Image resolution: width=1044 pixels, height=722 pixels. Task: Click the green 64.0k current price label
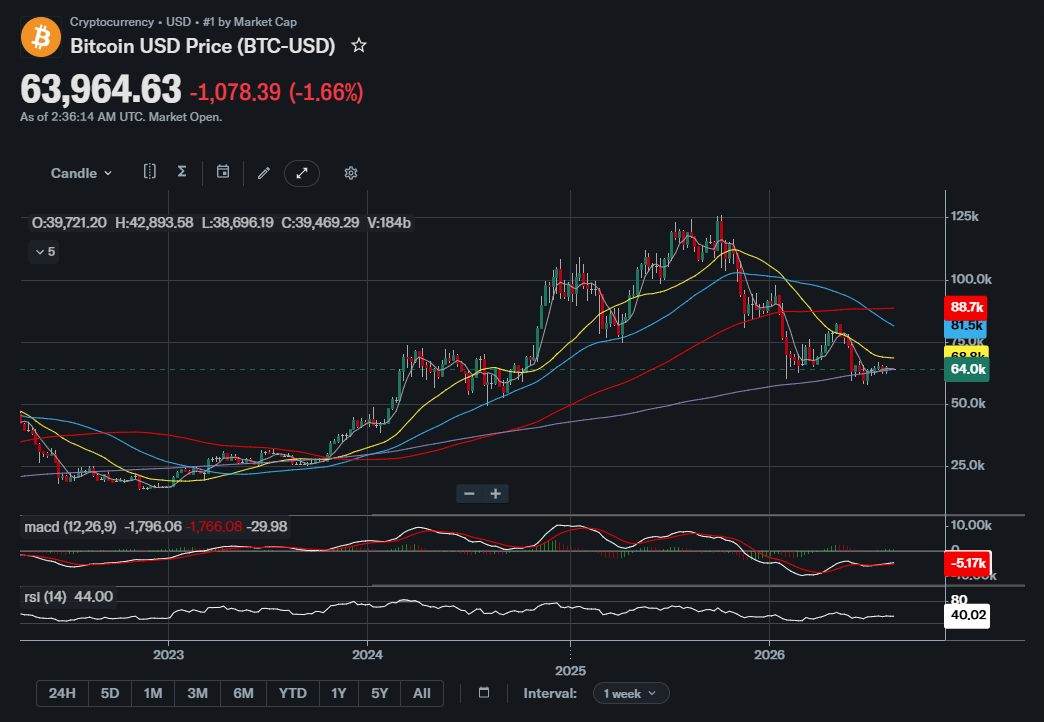[967, 369]
